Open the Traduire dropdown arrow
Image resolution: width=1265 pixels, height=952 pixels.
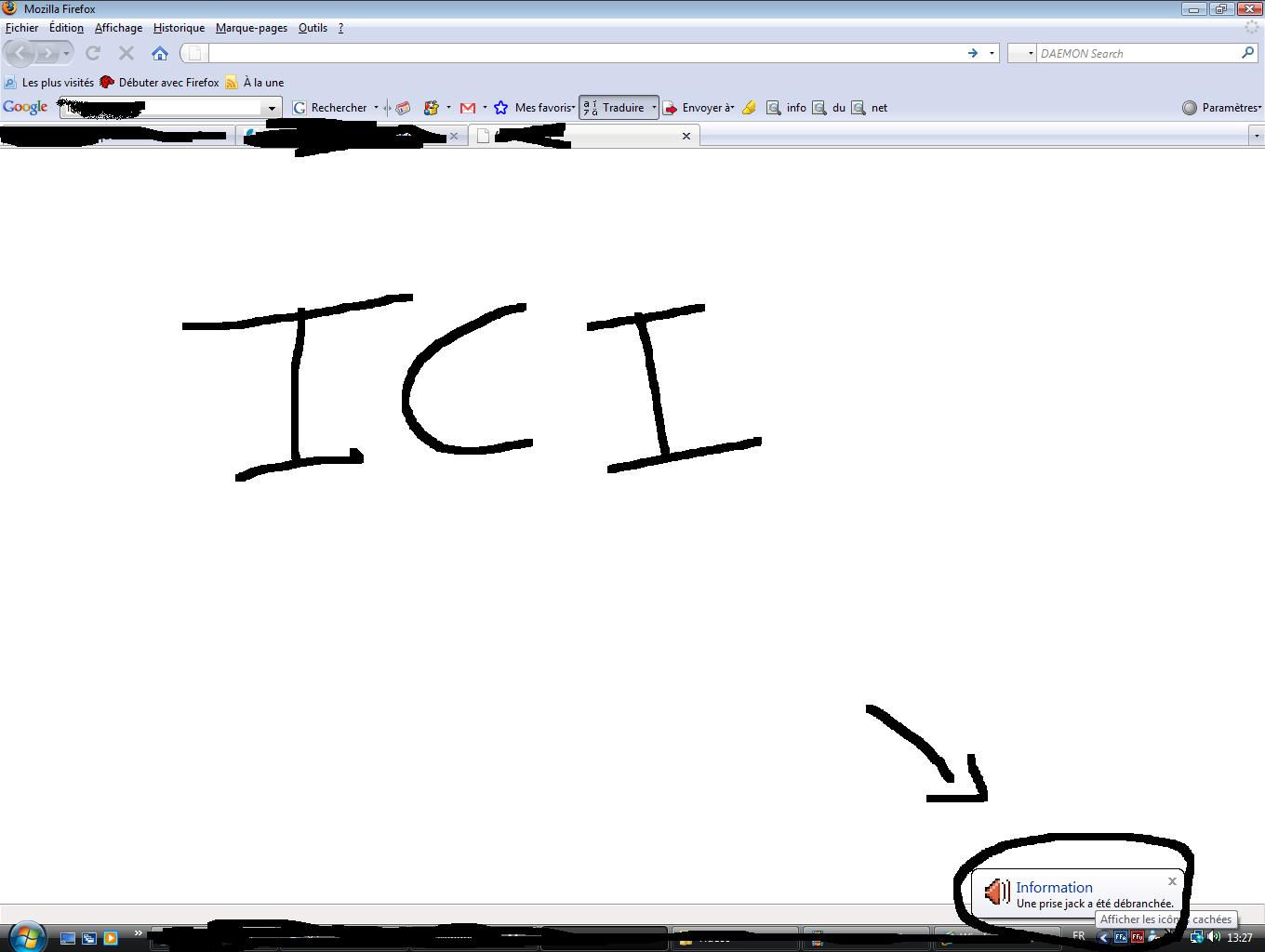(x=654, y=108)
